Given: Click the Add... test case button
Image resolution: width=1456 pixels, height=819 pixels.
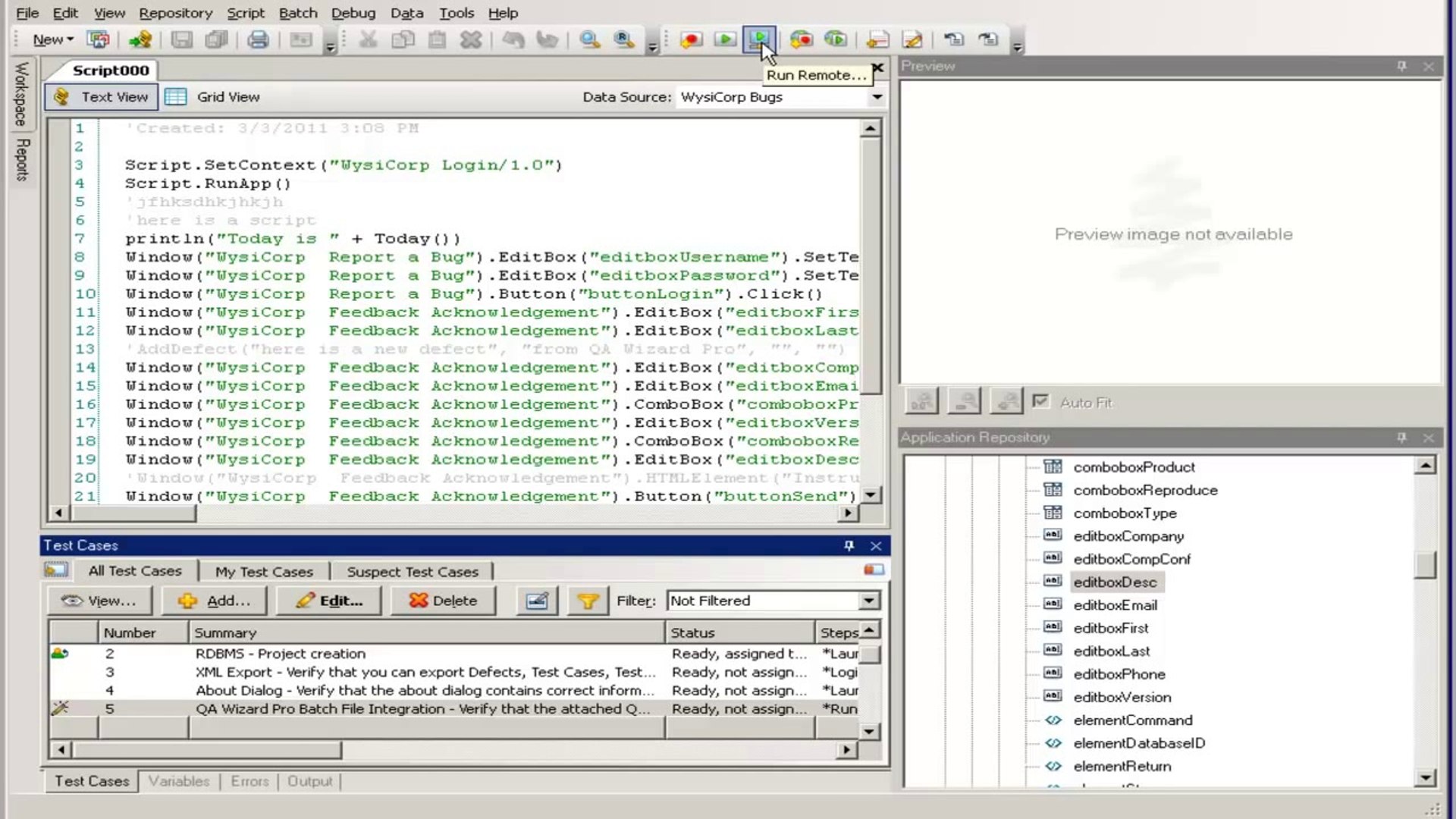Looking at the screenshot, I should point(214,601).
